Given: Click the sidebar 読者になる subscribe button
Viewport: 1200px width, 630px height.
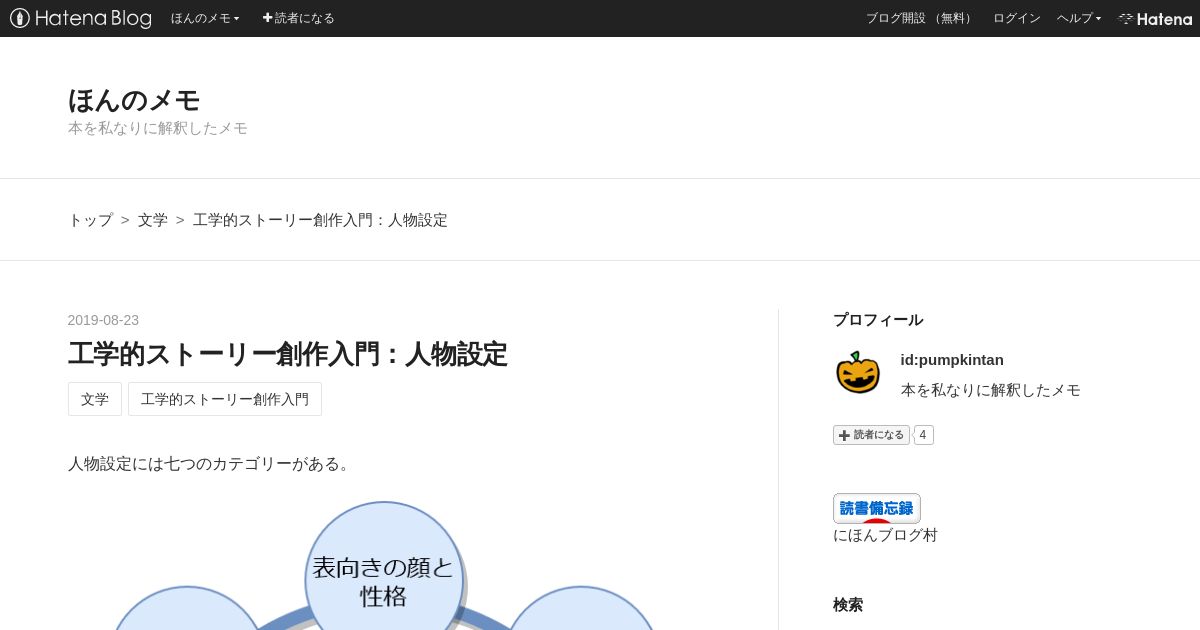Looking at the screenshot, I should [871, 435].
